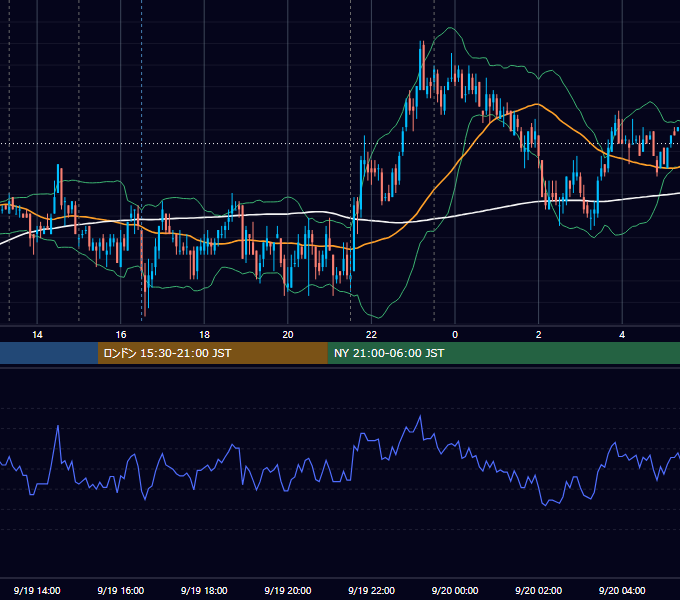Click the hour label 22 on the price chart axis
The image size is (680, 600).
coord(371,335)
